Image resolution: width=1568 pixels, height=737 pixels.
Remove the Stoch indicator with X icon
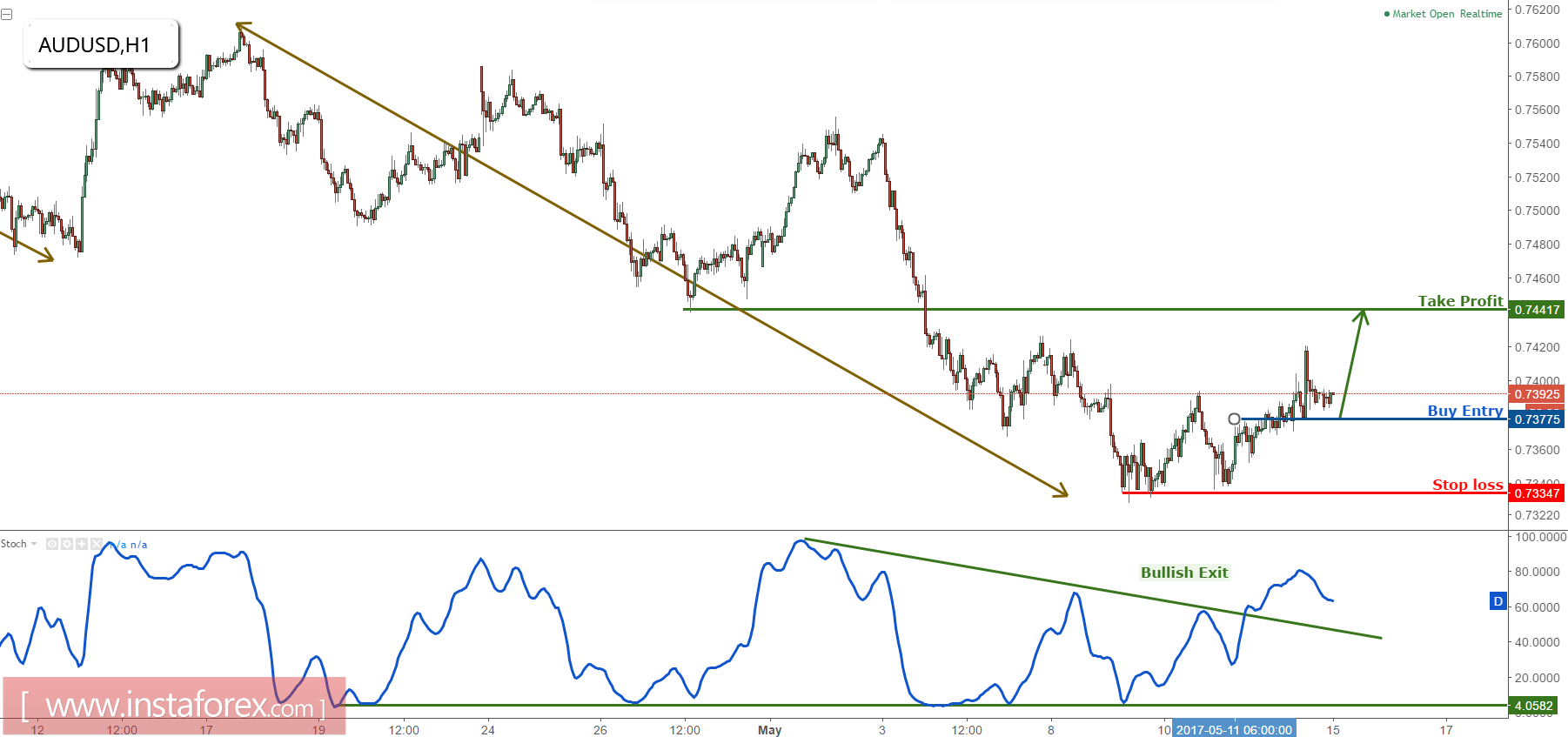(97, 544)
